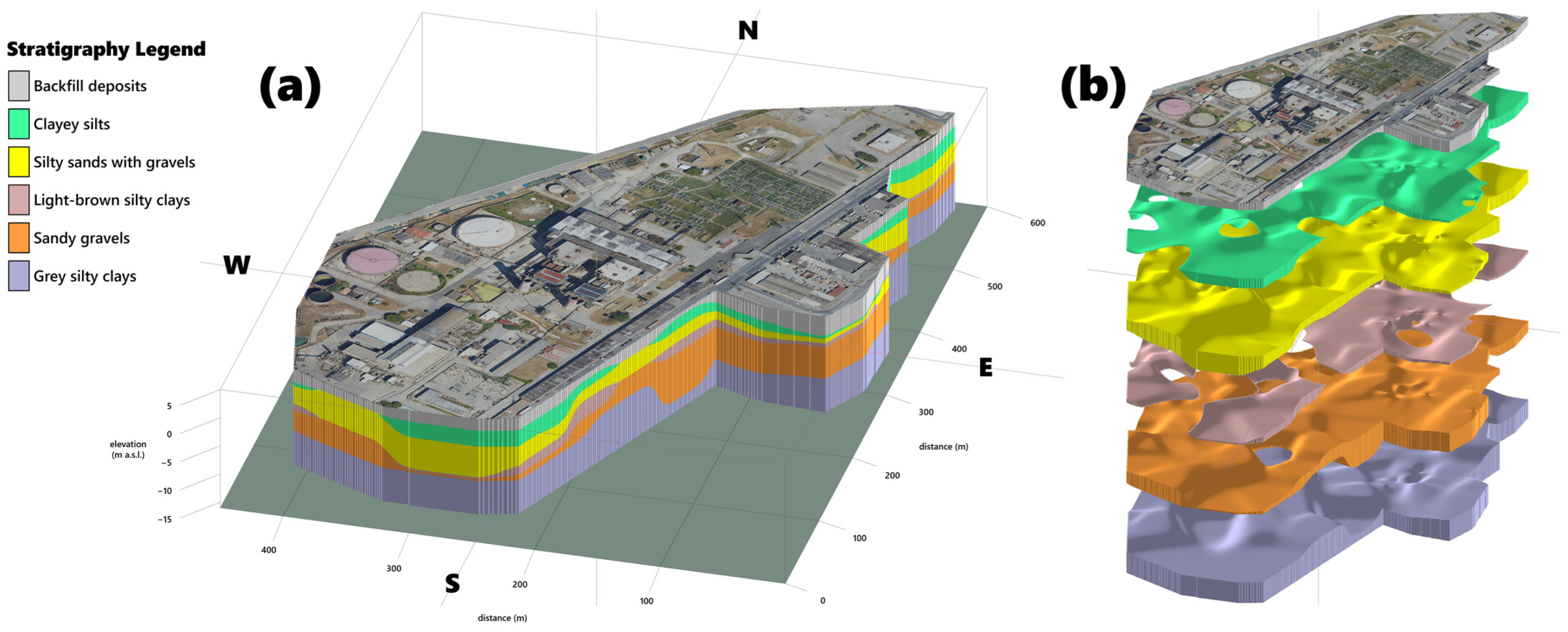Click the N compass label
The width and height of the screenshot is (1568, 632).
(748, 30)
